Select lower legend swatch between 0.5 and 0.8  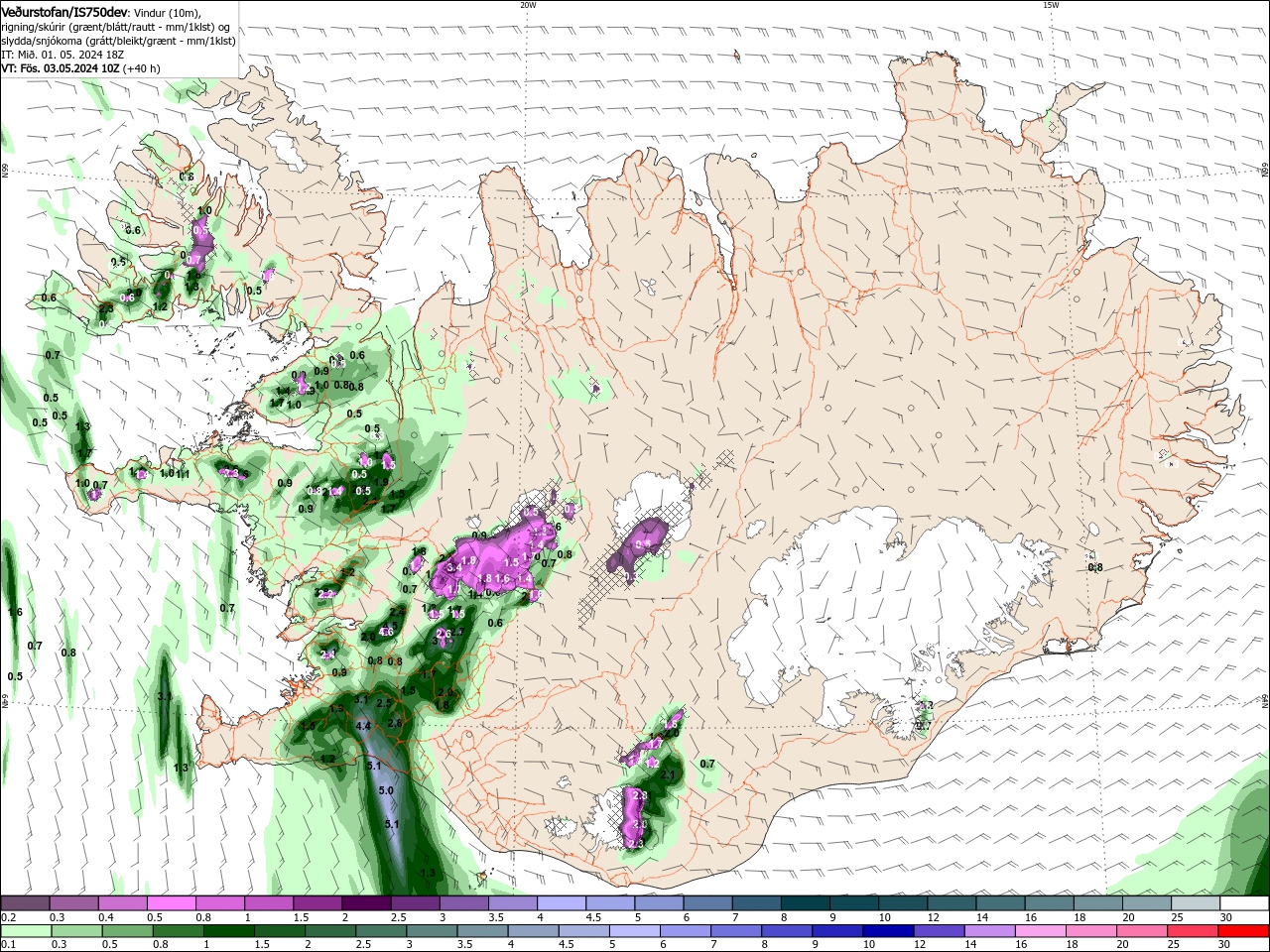126,931
